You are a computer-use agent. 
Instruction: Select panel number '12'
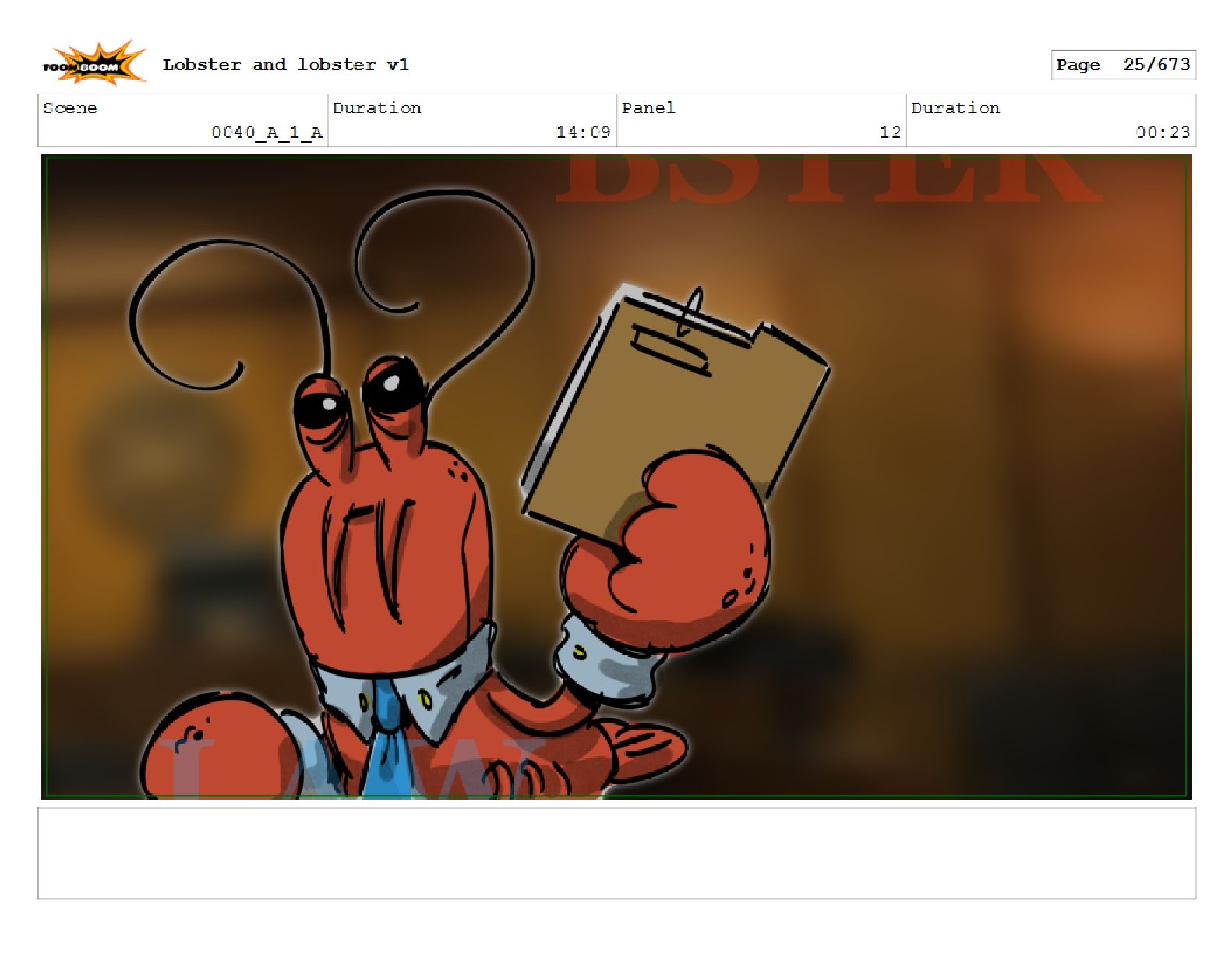coord(890,132)
